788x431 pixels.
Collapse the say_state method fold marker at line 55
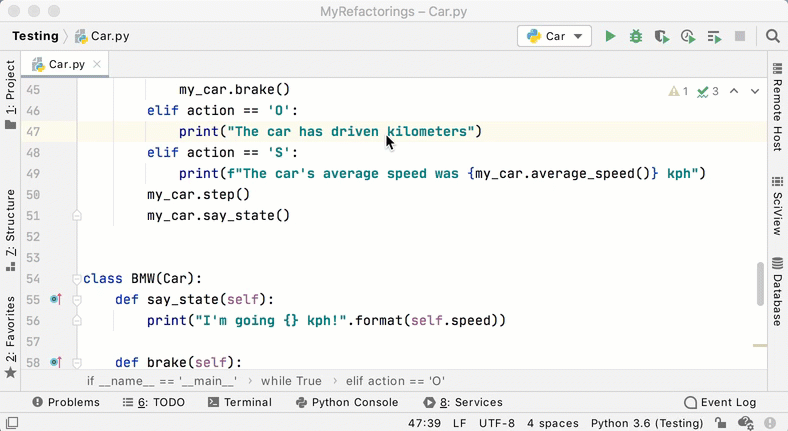pos(77,299)
